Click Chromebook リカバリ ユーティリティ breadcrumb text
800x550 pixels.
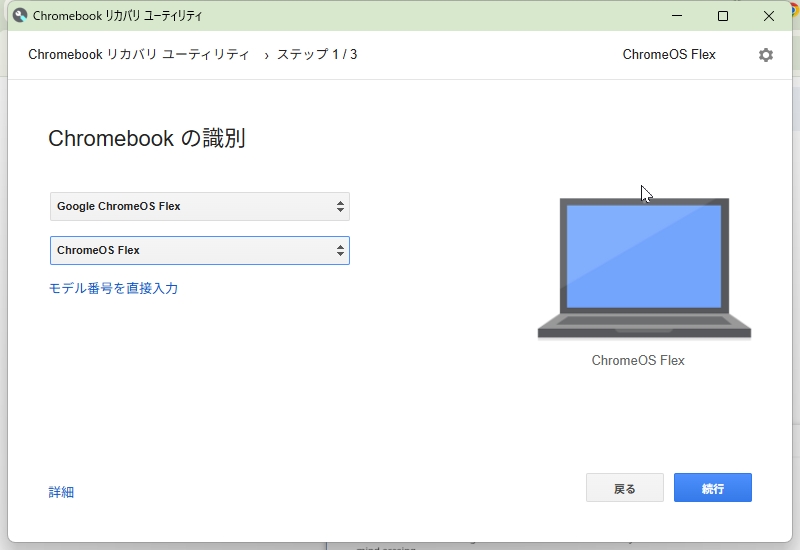pos(139,55)
